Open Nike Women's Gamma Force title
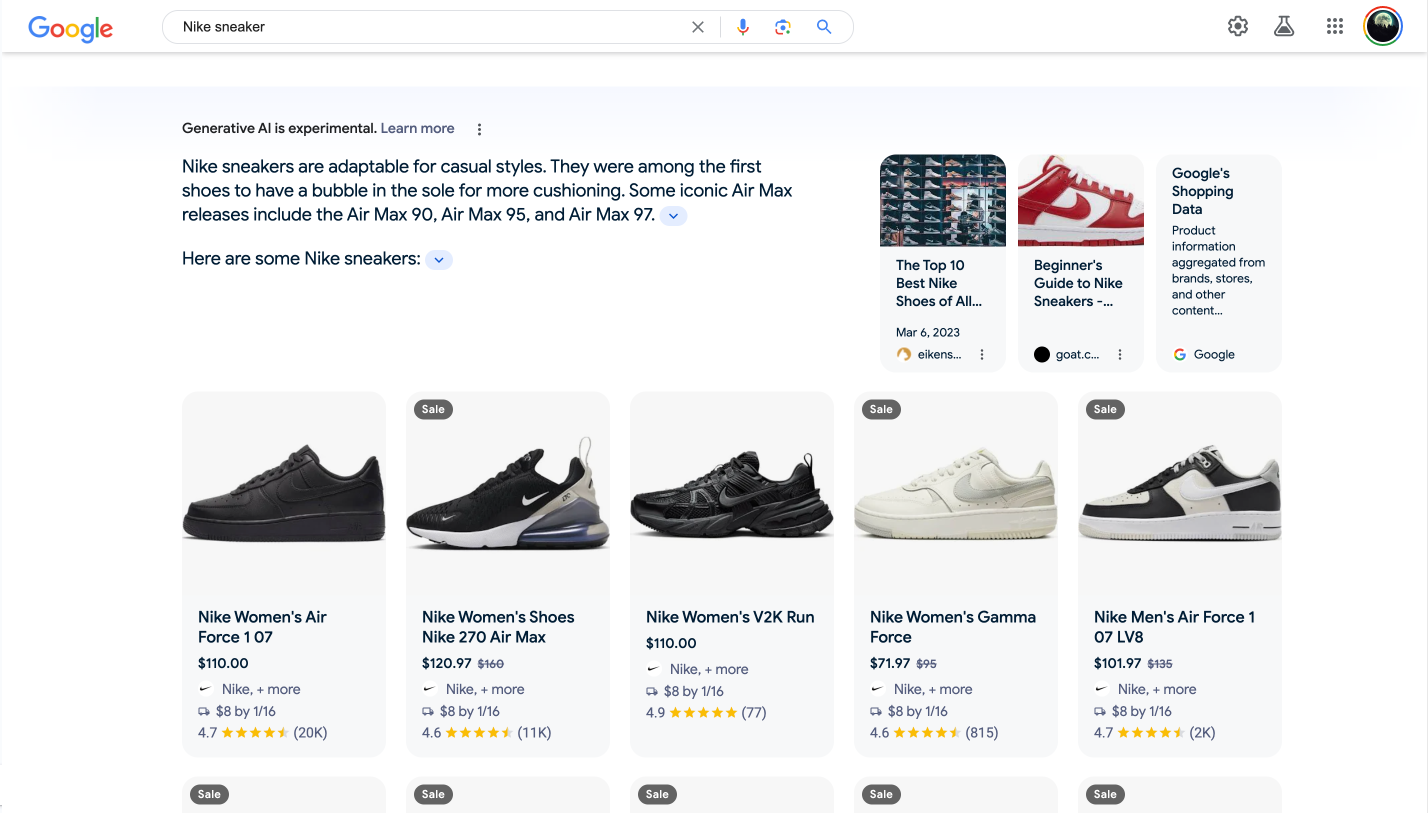 point(953,627)
